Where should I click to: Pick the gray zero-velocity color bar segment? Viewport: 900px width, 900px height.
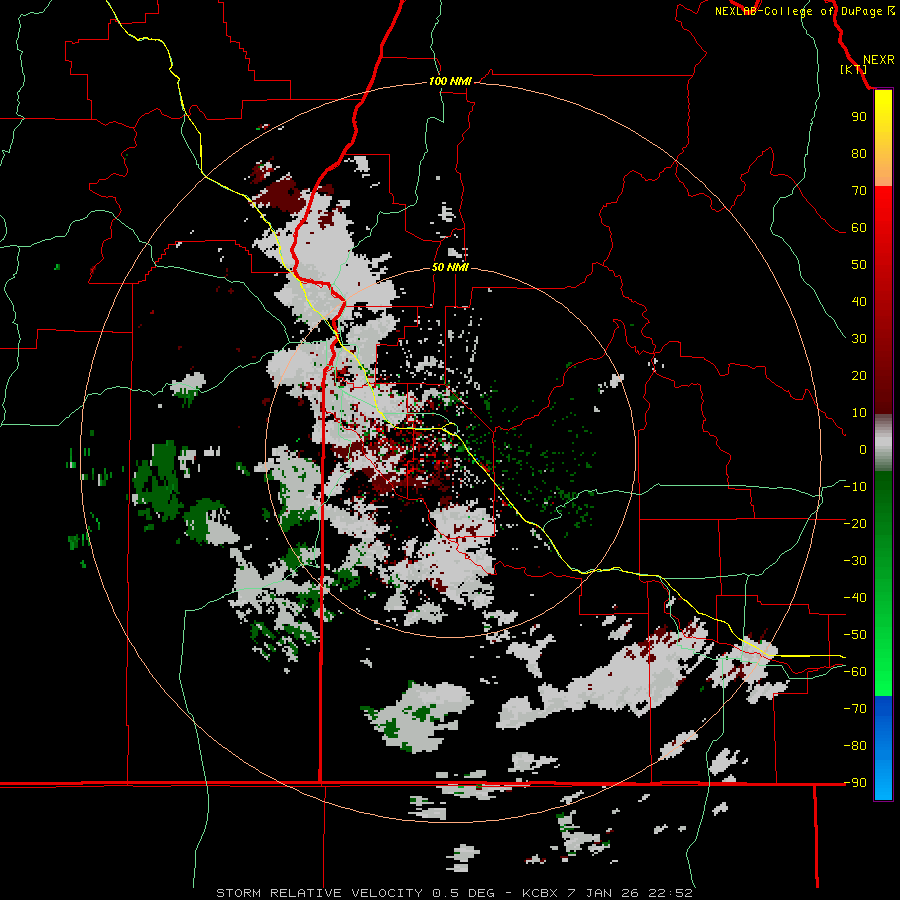[883, 443]
